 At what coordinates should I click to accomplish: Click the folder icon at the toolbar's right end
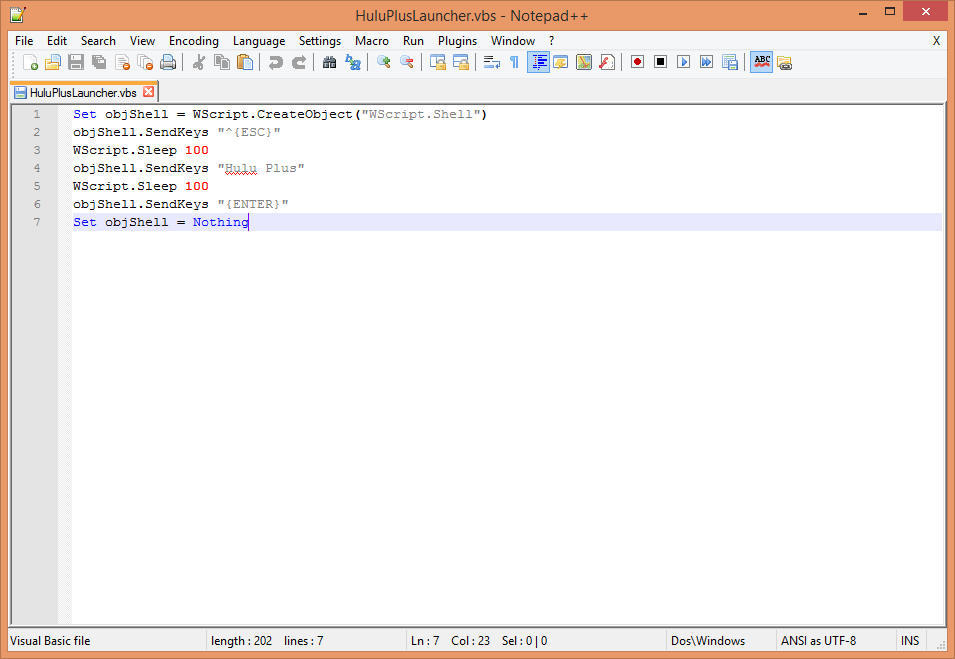pos(784,62)
